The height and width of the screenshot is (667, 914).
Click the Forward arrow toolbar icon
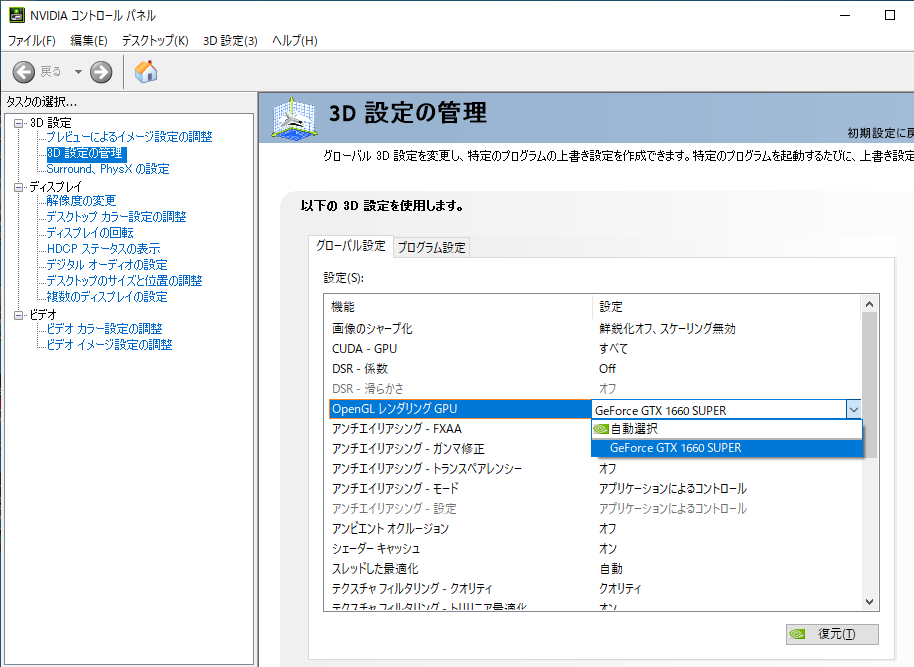click(x=101, y=72)
